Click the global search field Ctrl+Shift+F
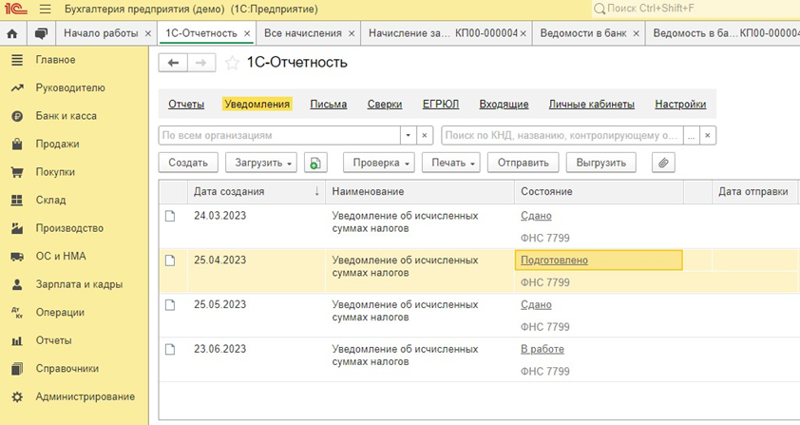 [x=696, y=9]
